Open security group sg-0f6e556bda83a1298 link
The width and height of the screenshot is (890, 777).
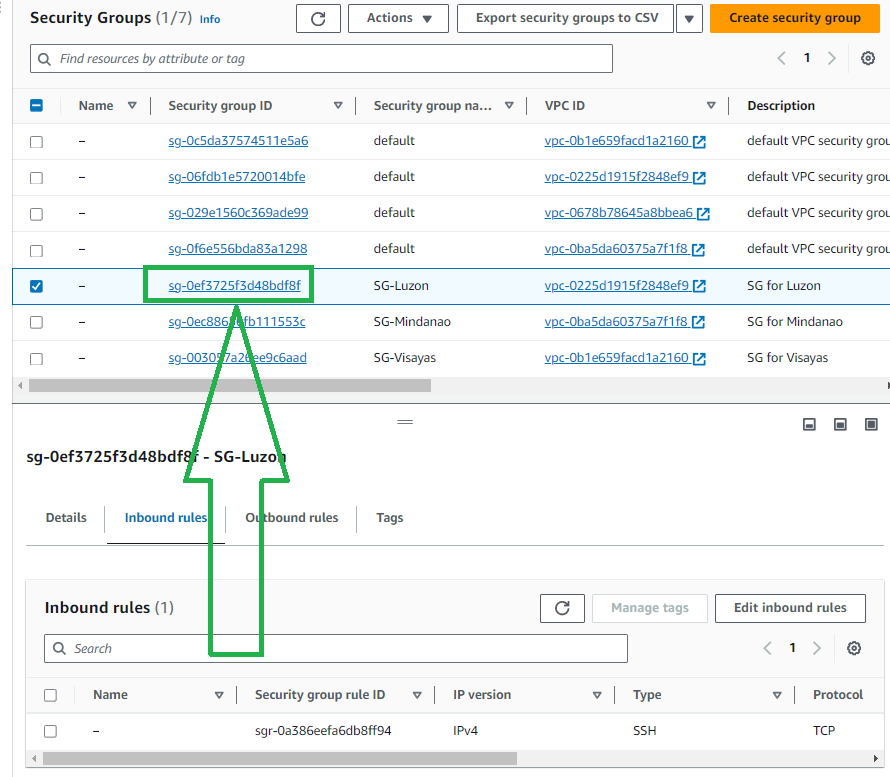point(238,249)
